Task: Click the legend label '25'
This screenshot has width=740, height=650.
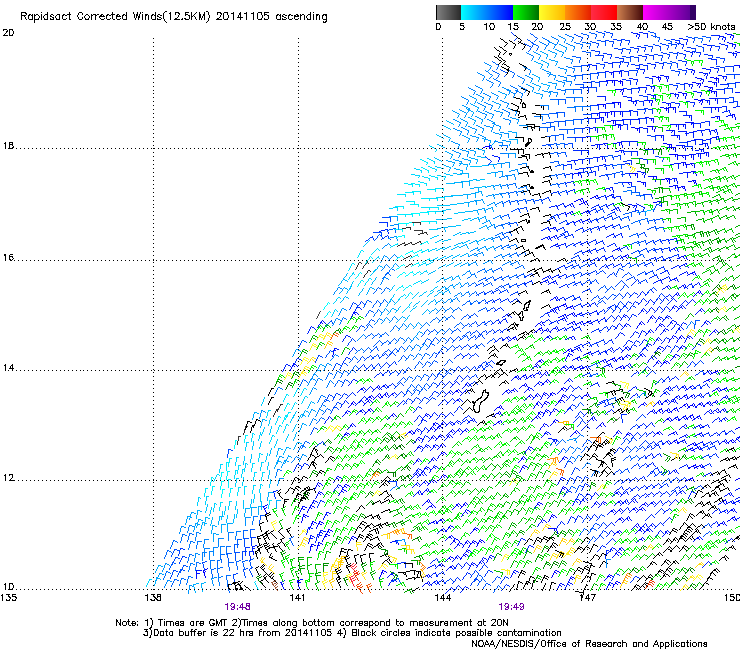Action: click(565, 27)
